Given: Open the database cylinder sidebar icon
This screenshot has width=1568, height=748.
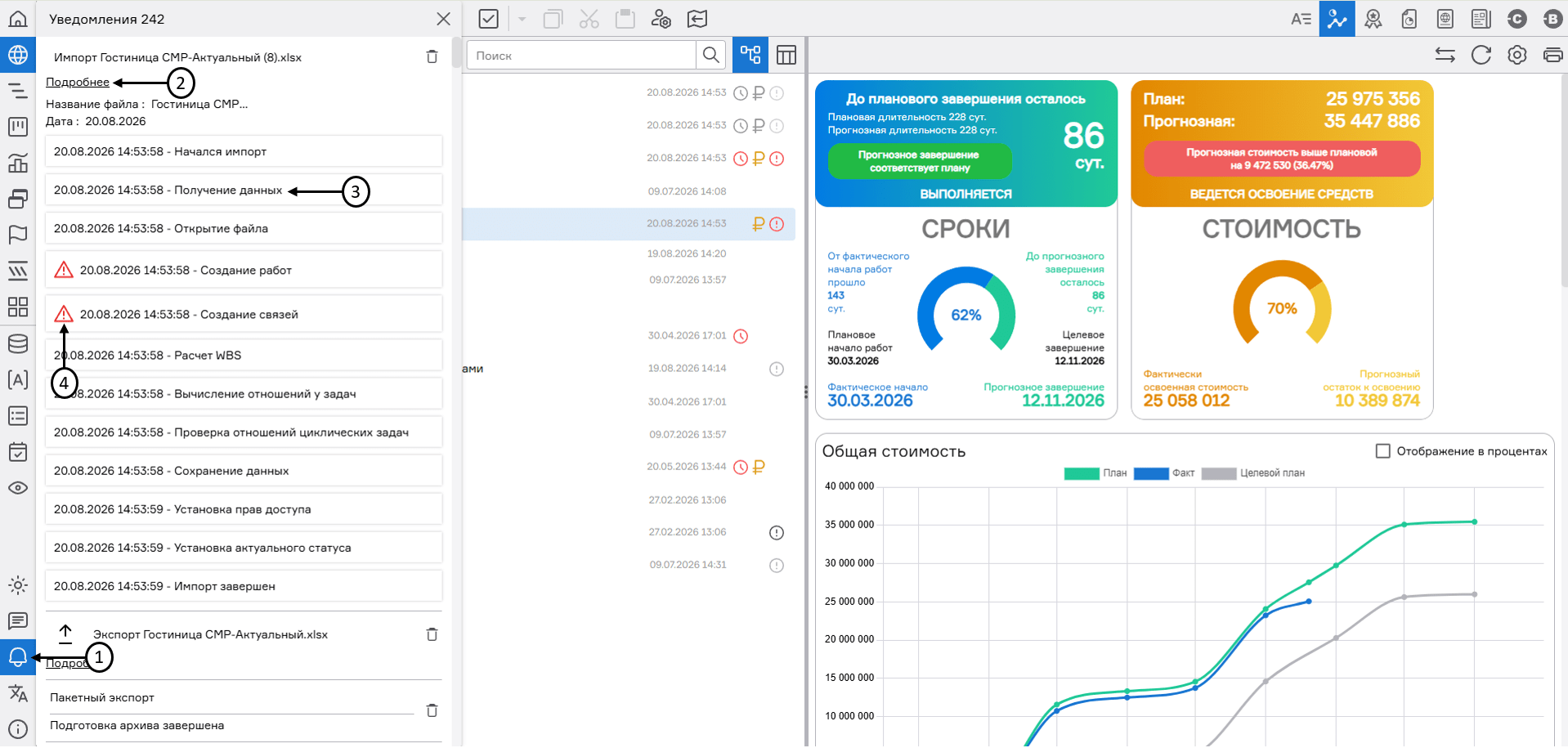Looking at the screenshot, I should 18,343.
